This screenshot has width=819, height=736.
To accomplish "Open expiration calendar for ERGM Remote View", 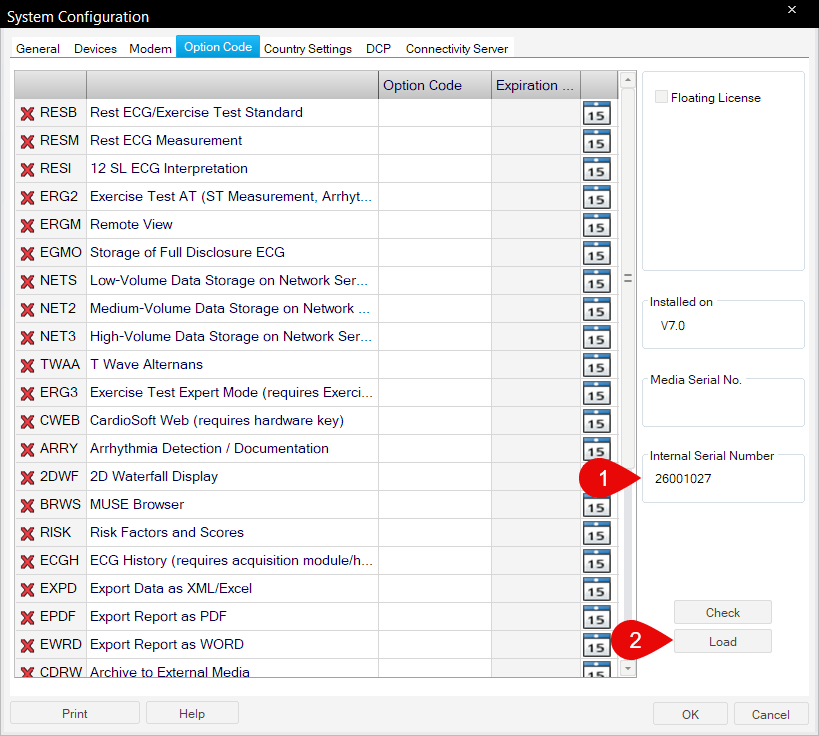I will [596, 225].
